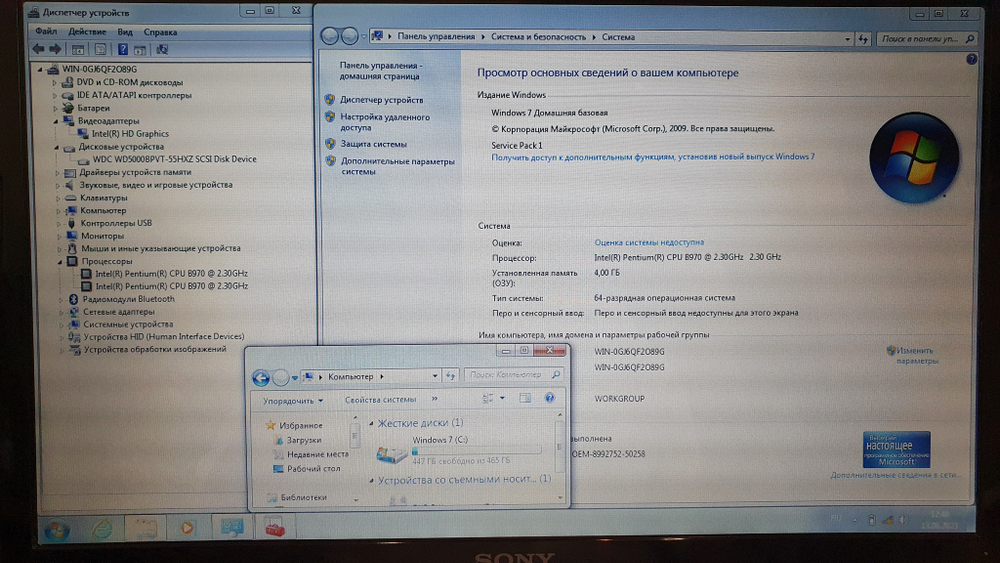This screenshot has height=563, width=1000.
Task: Expand Звуковые, видео и игровые устройства
Action: [57, 185]
